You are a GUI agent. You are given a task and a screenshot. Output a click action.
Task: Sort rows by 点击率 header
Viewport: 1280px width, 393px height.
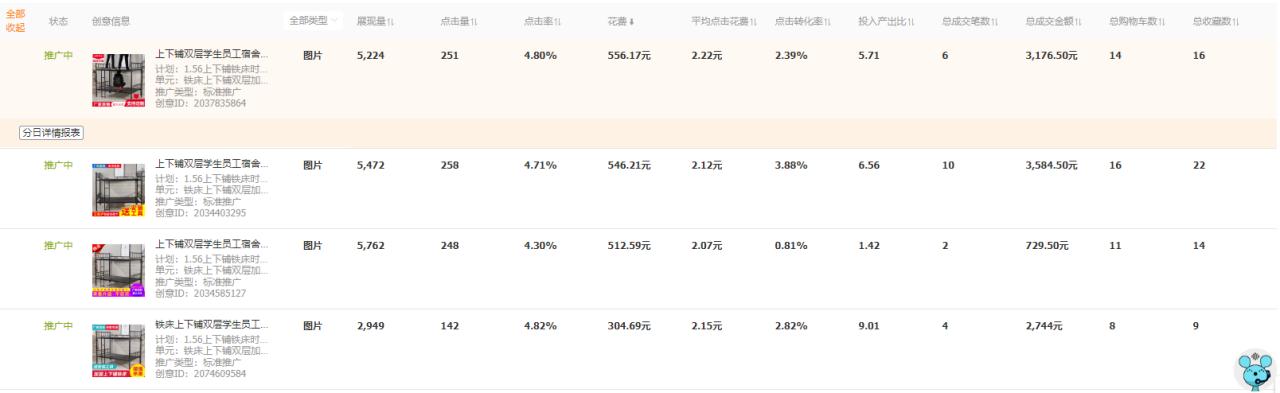tap(542, 22)
